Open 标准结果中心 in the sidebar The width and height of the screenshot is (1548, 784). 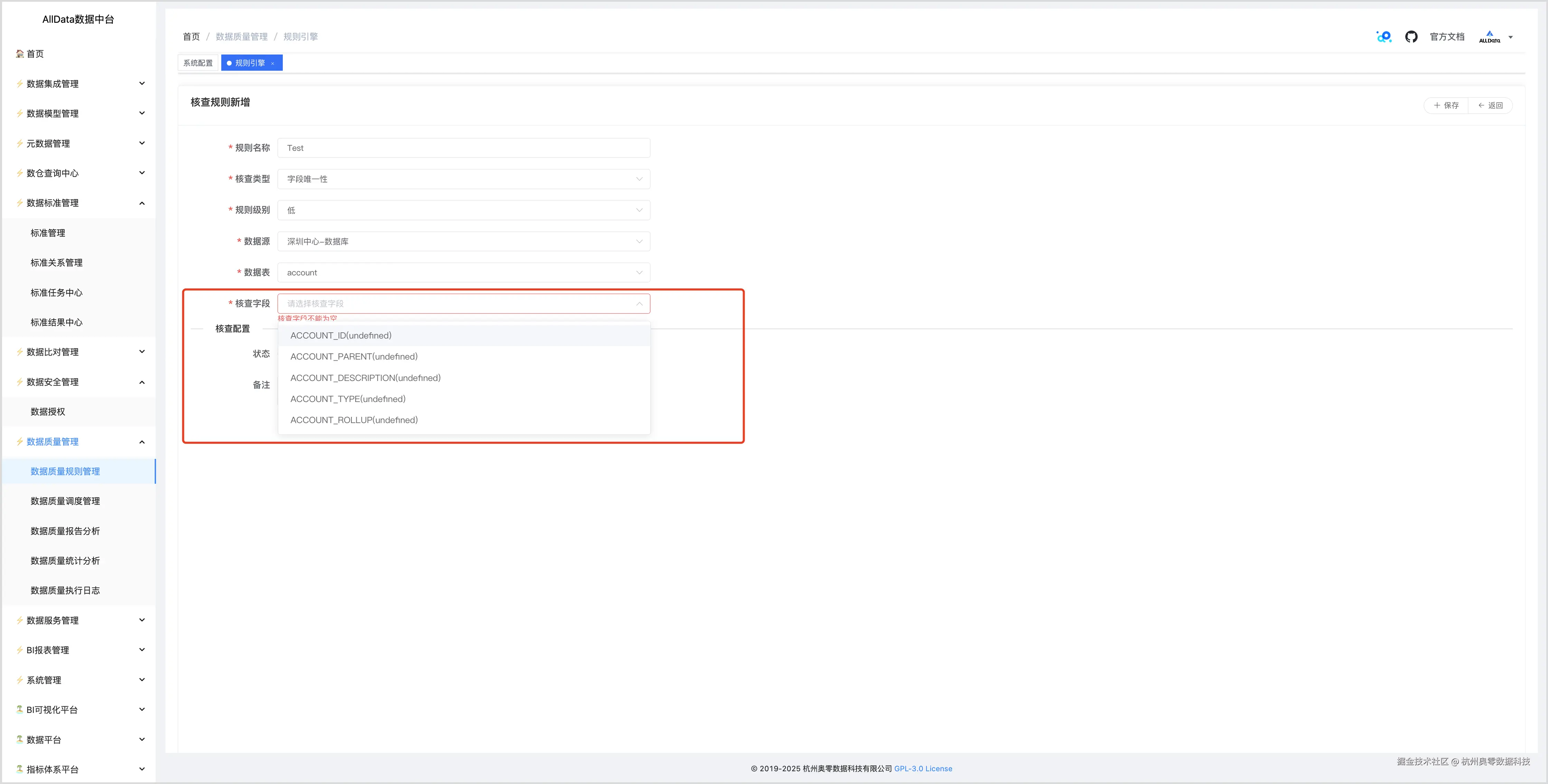[x=78, y=322]
